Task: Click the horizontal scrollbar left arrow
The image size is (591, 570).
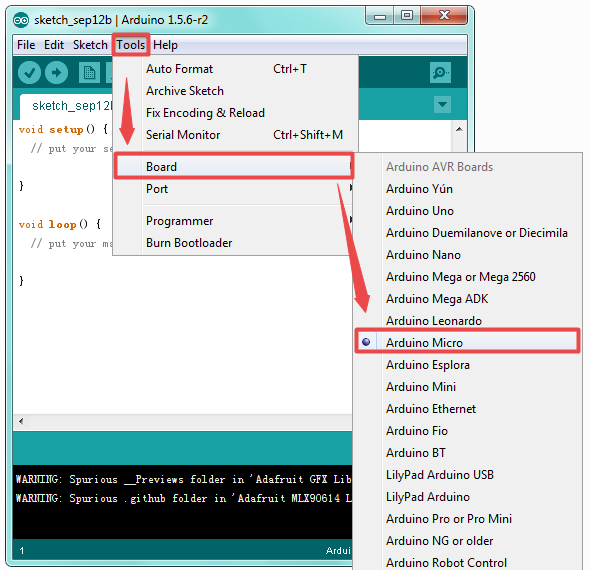Action: point(21,421)
